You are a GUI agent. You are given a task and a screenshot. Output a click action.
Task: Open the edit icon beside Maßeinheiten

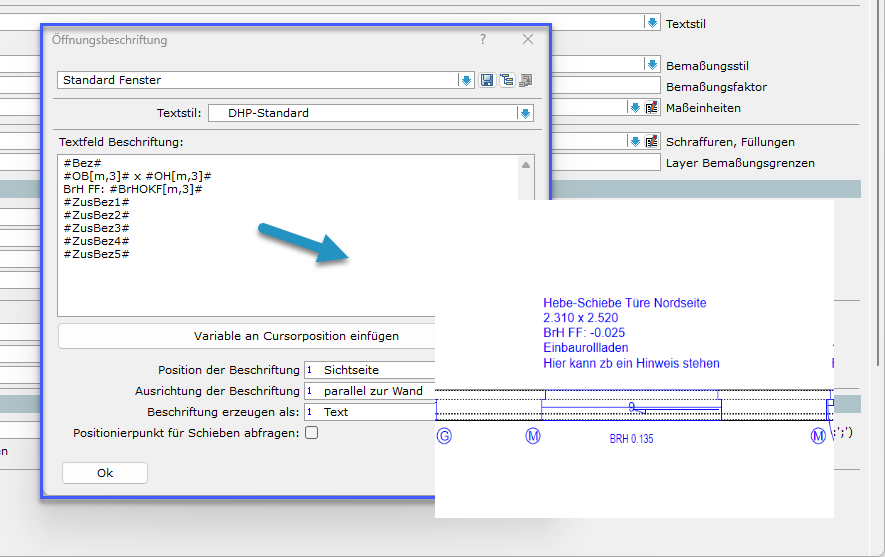651,107
